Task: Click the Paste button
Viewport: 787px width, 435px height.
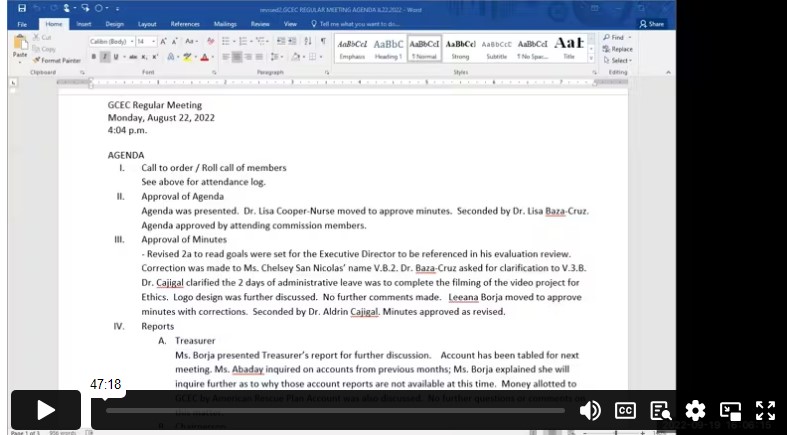Action: point(20,47)
